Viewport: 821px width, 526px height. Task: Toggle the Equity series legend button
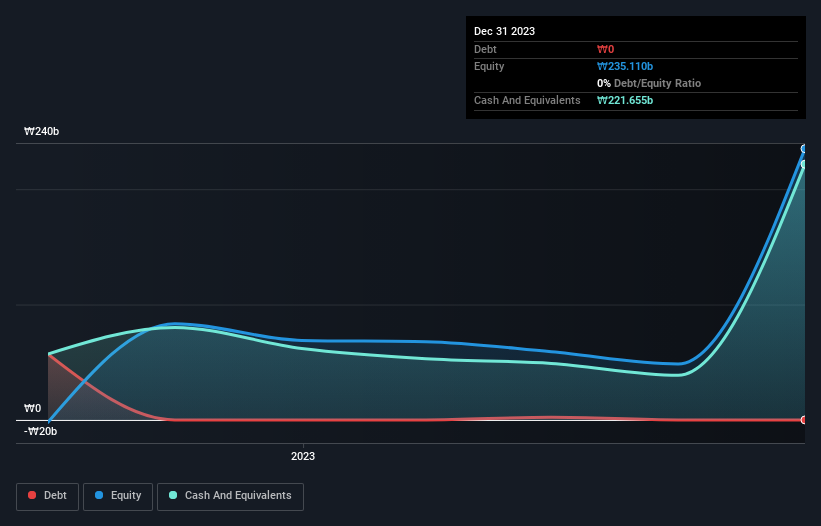(118, 496)
